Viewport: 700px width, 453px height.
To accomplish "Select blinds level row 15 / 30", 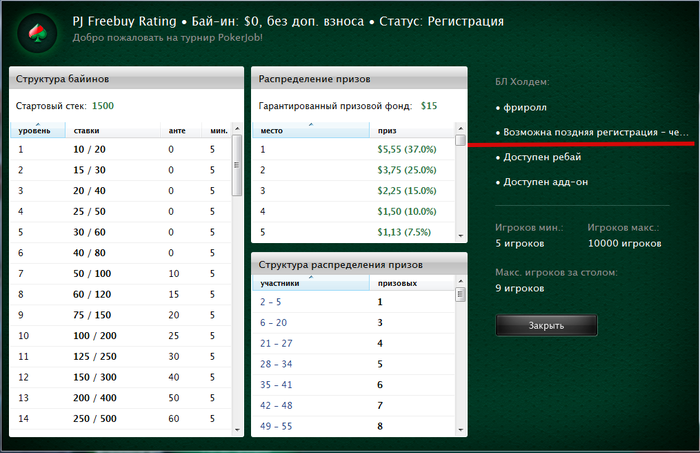I will tap(121, 170).
